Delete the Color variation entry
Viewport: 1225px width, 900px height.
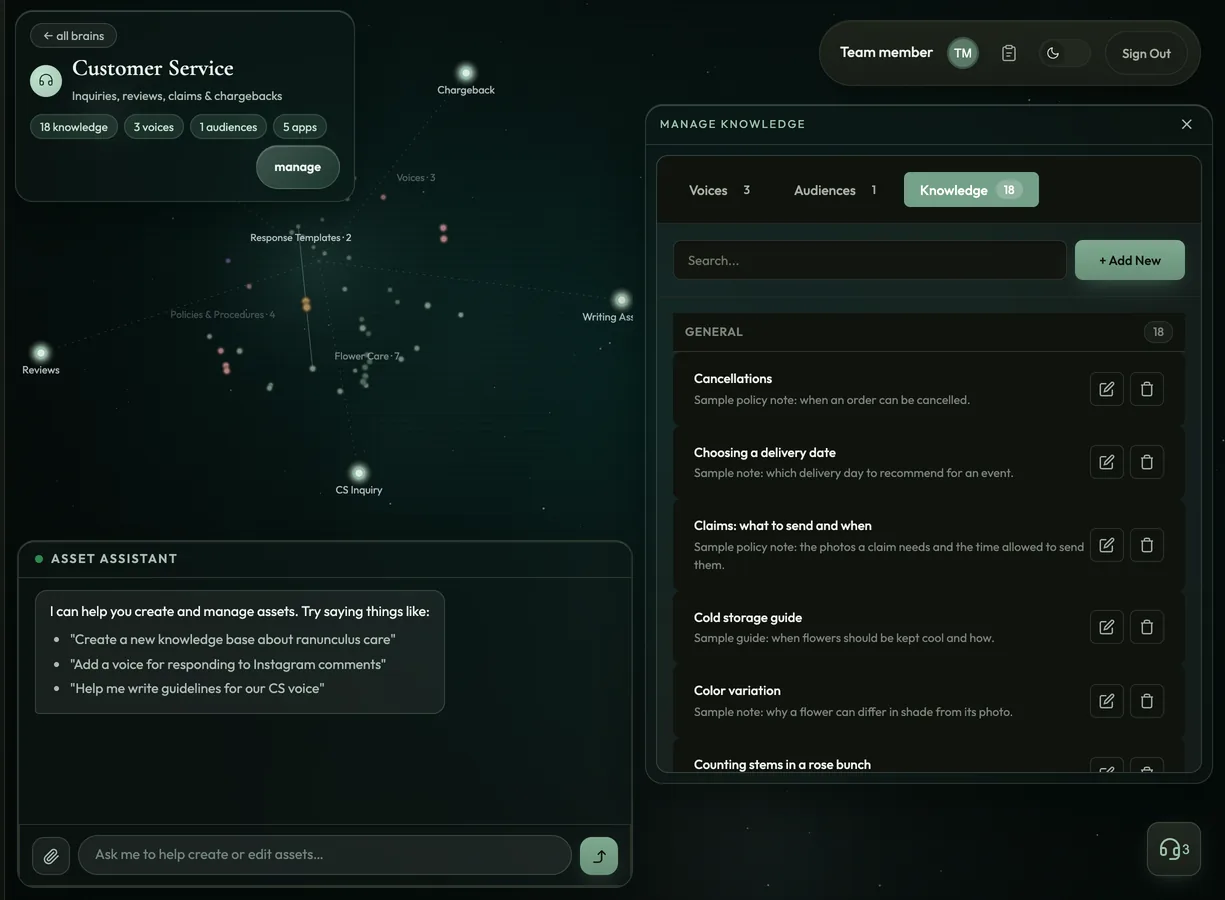1147,701
